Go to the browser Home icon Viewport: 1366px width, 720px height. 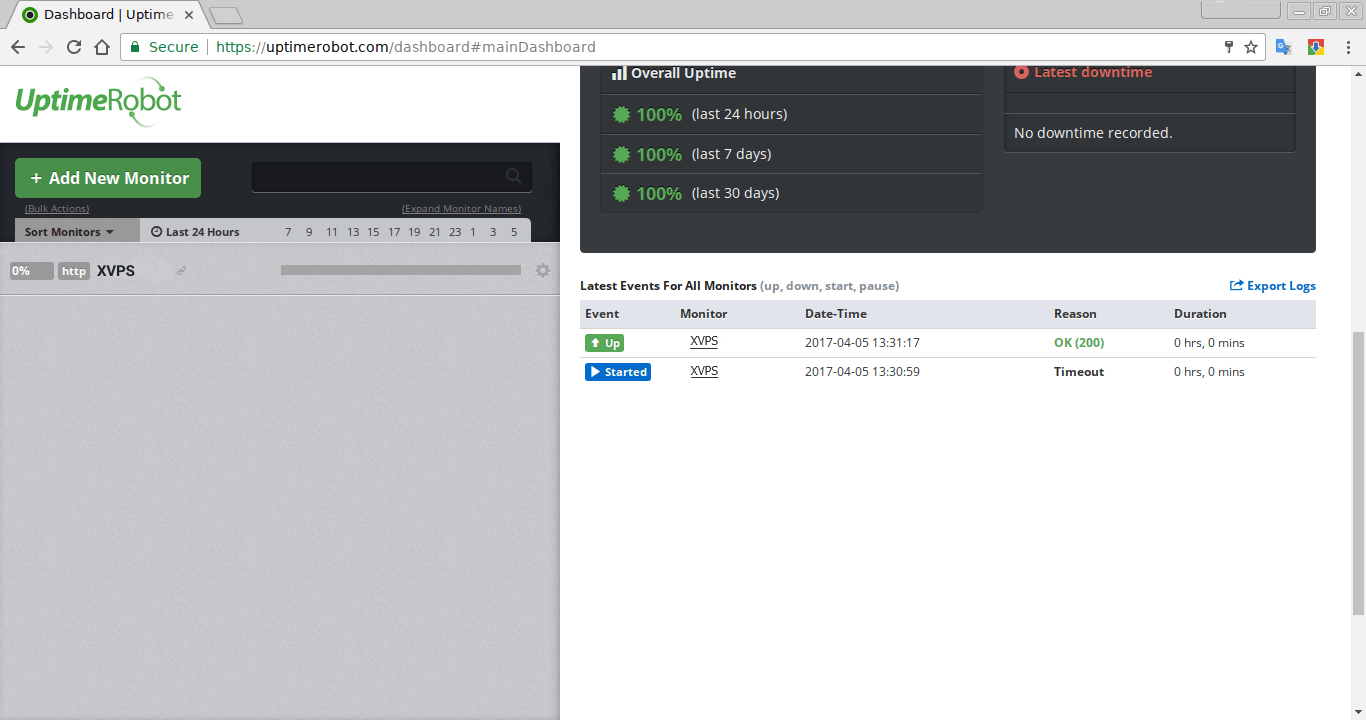point(102,47)
